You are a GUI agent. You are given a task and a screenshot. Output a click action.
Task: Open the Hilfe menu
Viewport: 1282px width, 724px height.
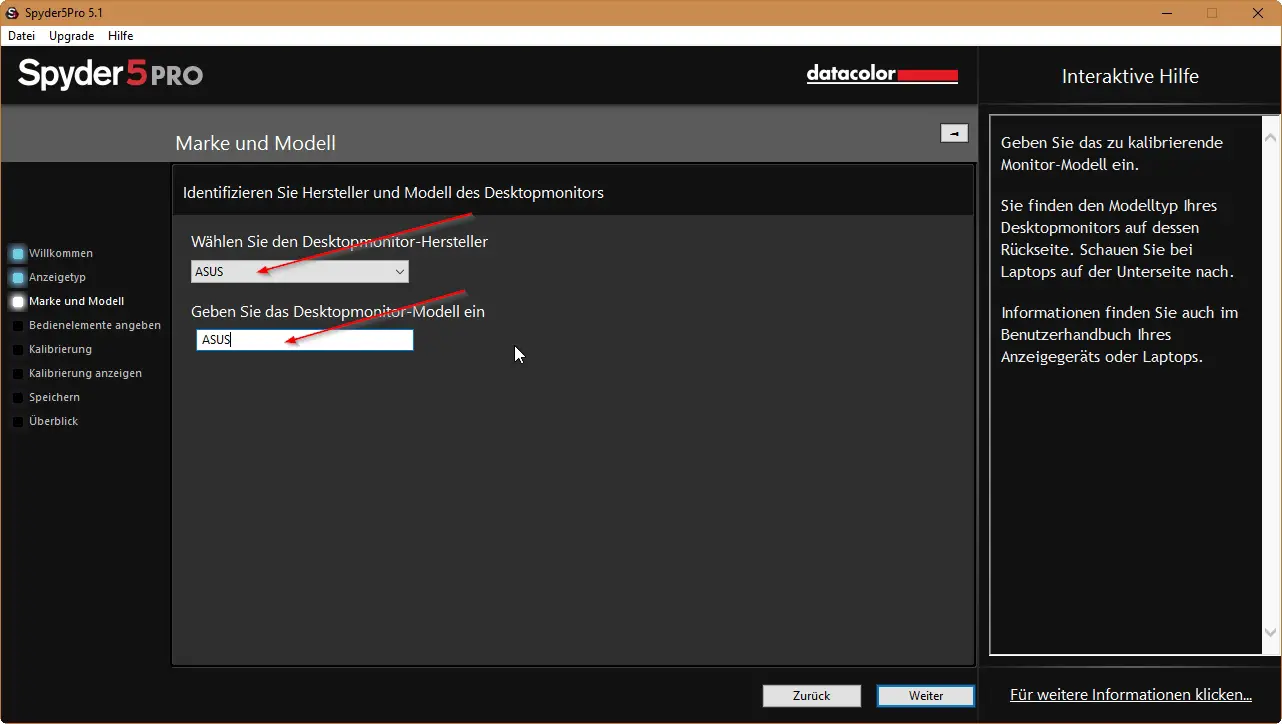tap(120, 36)
